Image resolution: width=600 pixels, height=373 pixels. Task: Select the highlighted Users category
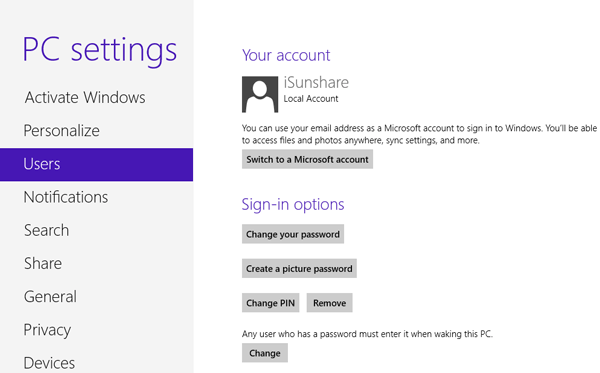click(x=96, y=165)
